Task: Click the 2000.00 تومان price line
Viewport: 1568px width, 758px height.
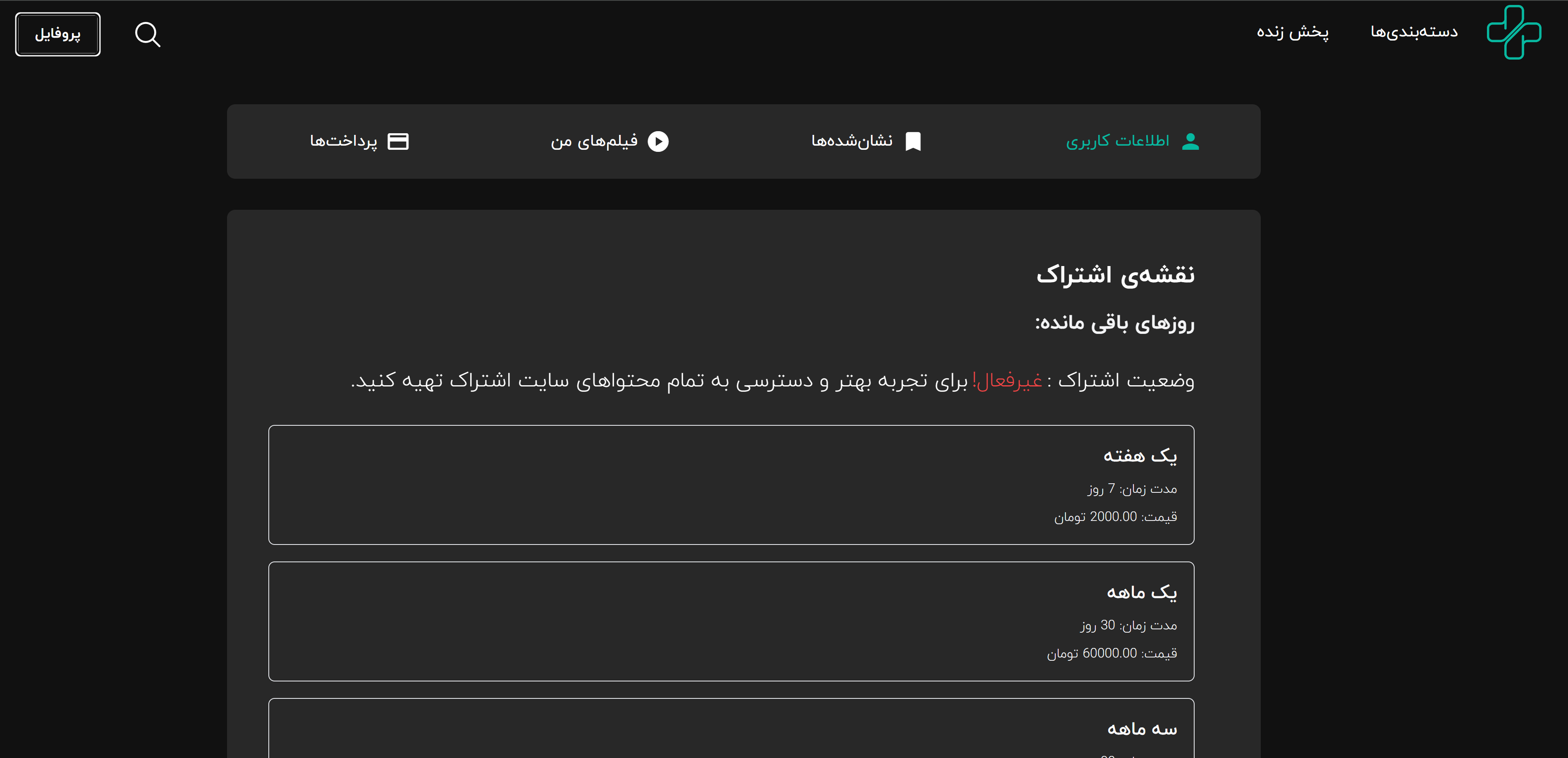Action: [1115, 517]
